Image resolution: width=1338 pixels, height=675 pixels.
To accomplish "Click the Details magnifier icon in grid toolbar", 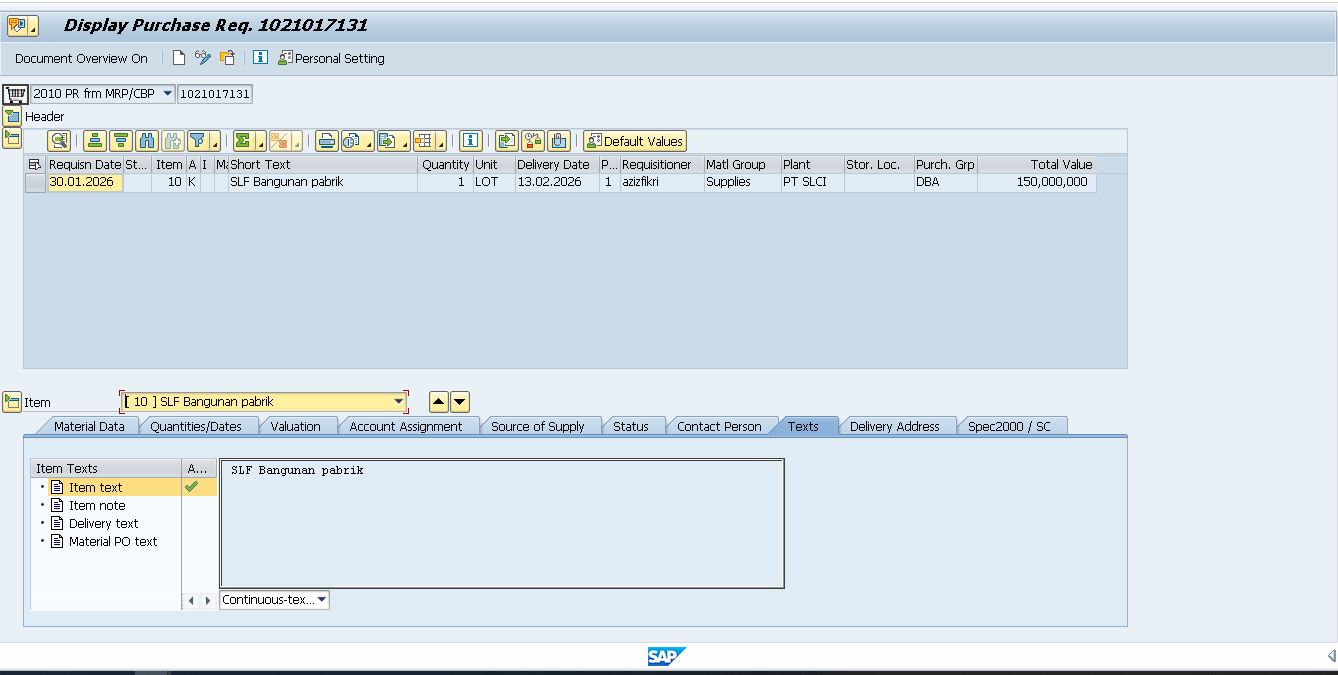I will 59,141.
